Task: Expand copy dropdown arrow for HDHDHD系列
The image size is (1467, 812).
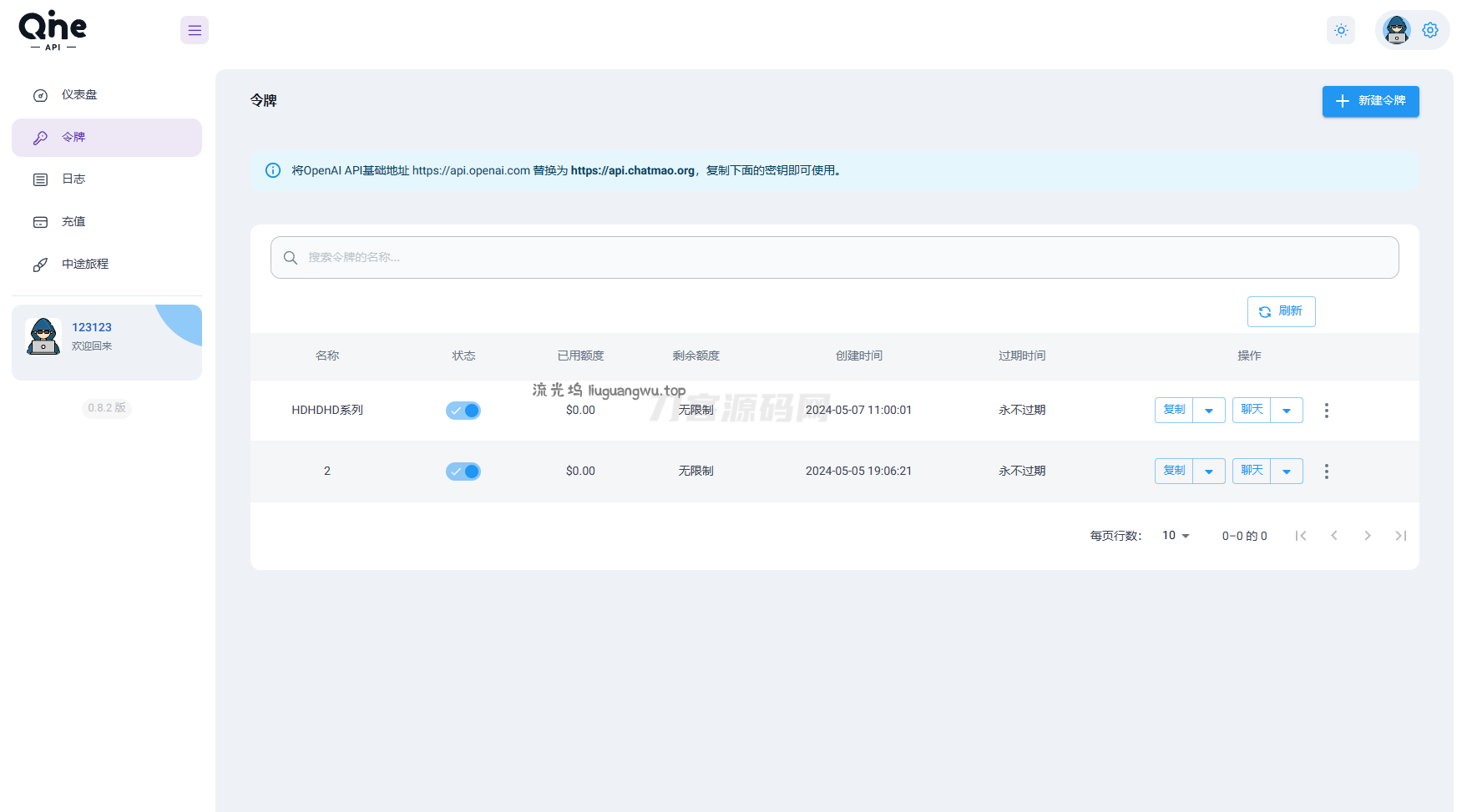Action: point(1209,411)
